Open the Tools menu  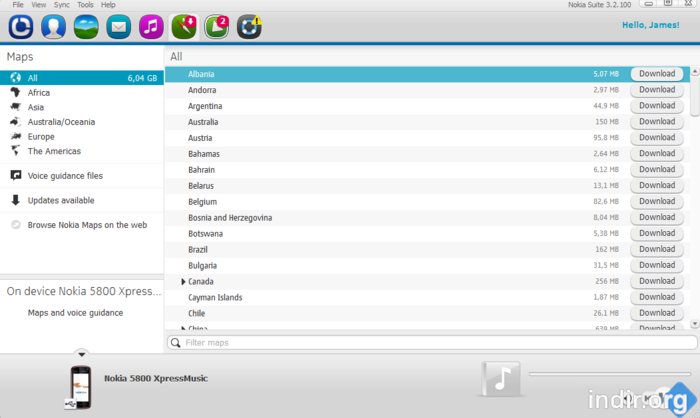85,5
